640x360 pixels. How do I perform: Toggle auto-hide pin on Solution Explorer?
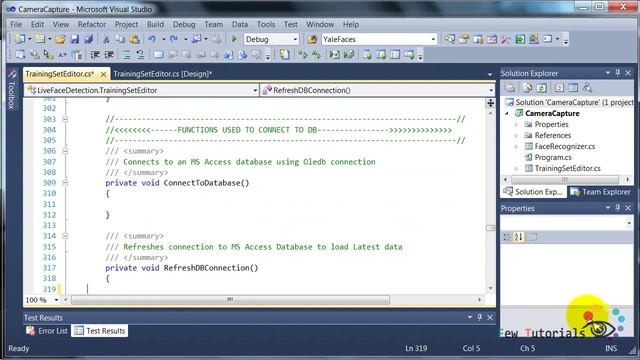pos(618,73)
